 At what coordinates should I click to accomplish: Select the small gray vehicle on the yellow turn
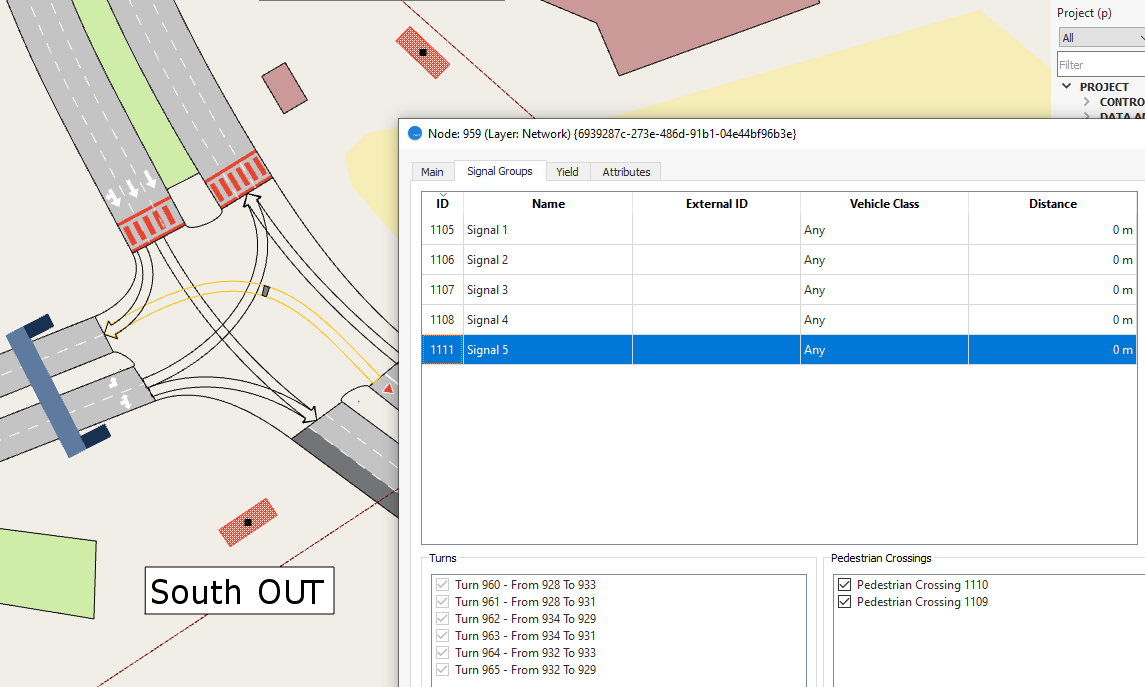(265, 291)
